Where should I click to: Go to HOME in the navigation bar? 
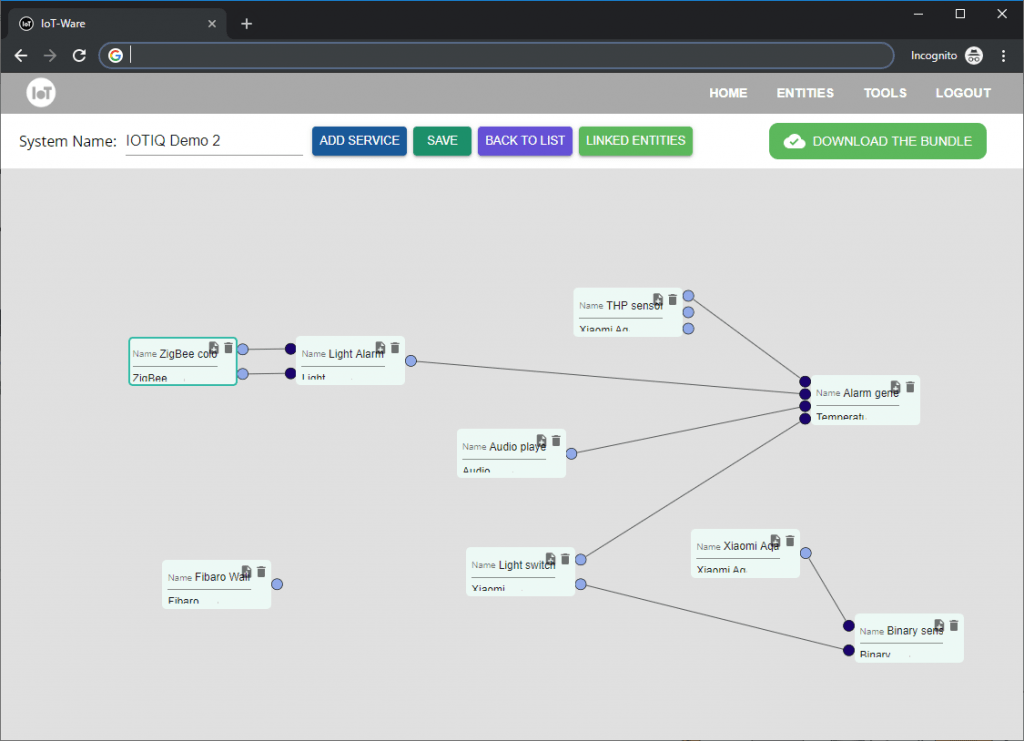[728, 93]
